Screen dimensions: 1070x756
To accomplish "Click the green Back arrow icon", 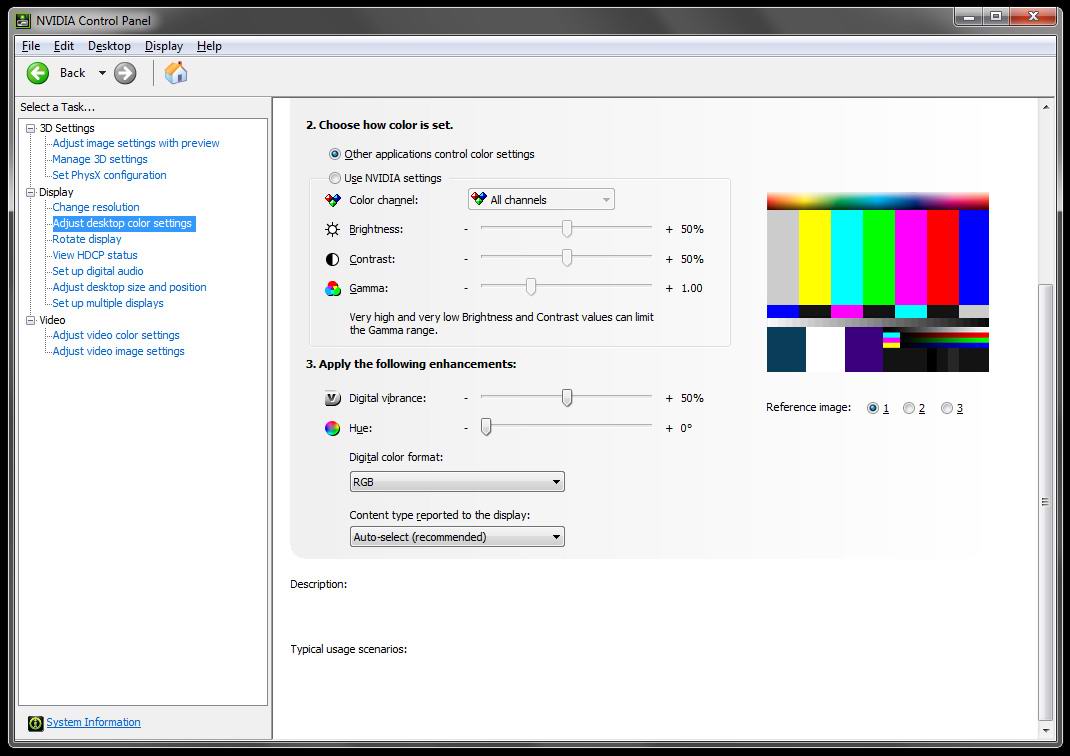I will point(38,72).
